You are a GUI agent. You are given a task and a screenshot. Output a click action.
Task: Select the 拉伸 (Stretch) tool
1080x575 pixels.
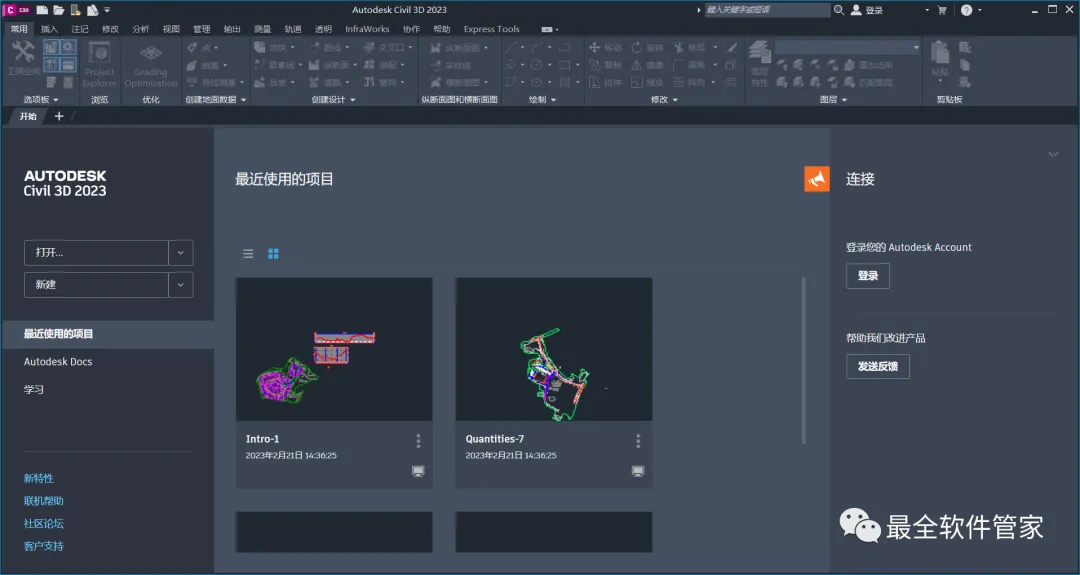point(604,82)
